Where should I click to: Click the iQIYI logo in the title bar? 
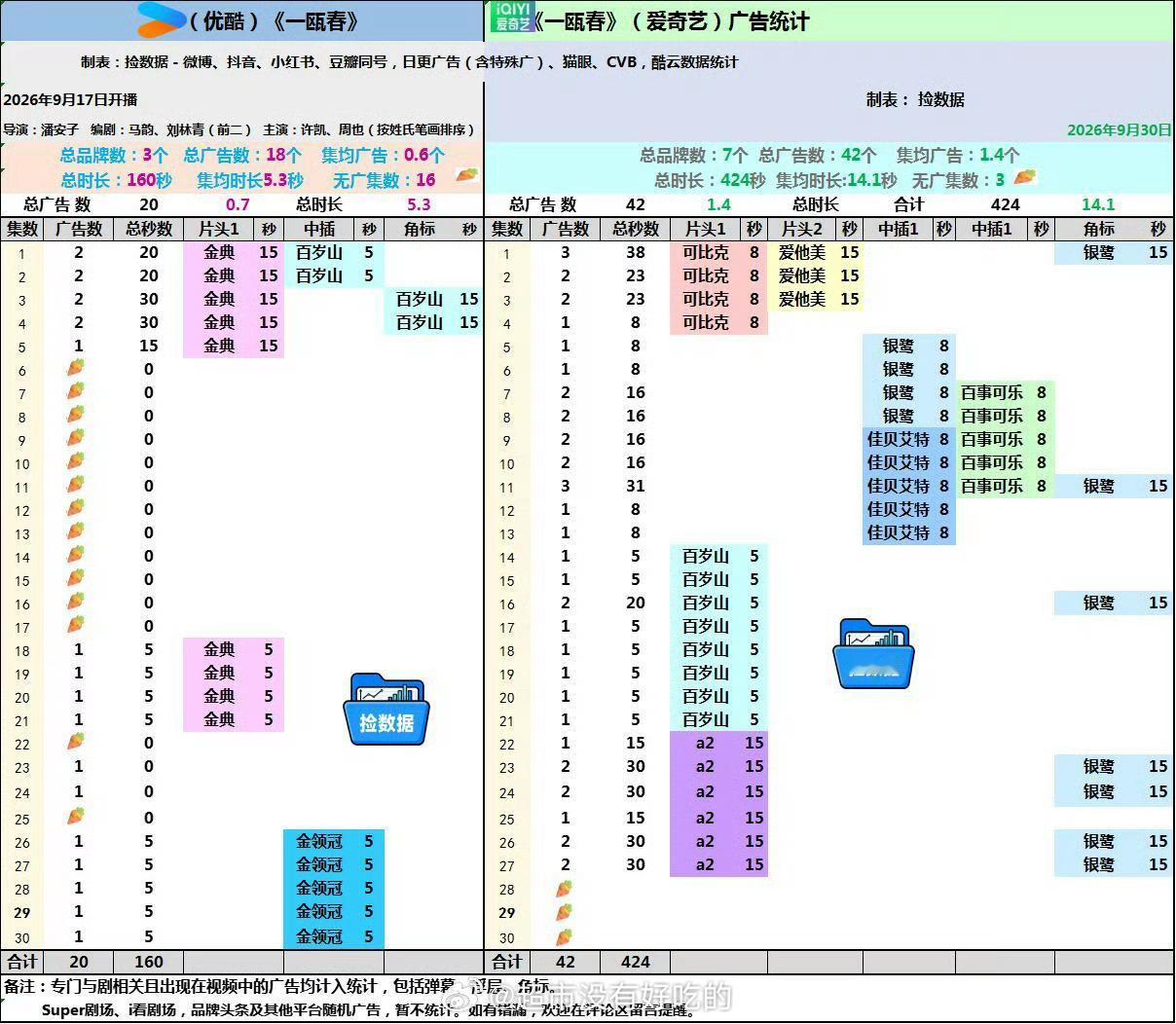[x=511, y=18]
